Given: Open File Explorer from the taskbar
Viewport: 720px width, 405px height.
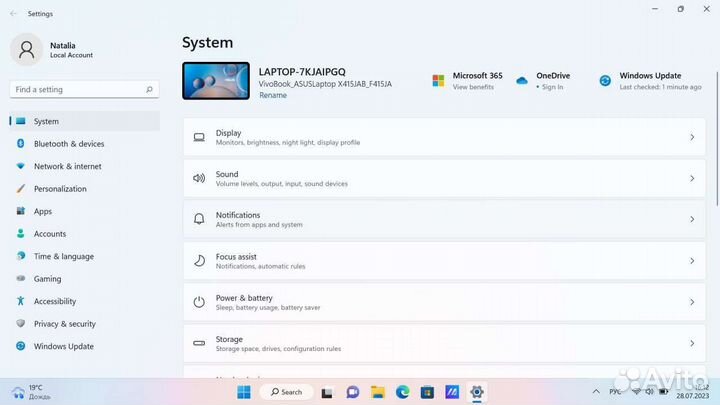Looking at the screenshot, I should pyautogui.click(x=378, y=392).
